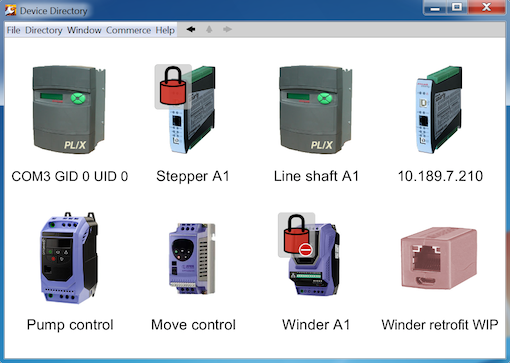Click the up arrow navigation button
Viewport: 510px width, 363px height.
click(209, 29)
